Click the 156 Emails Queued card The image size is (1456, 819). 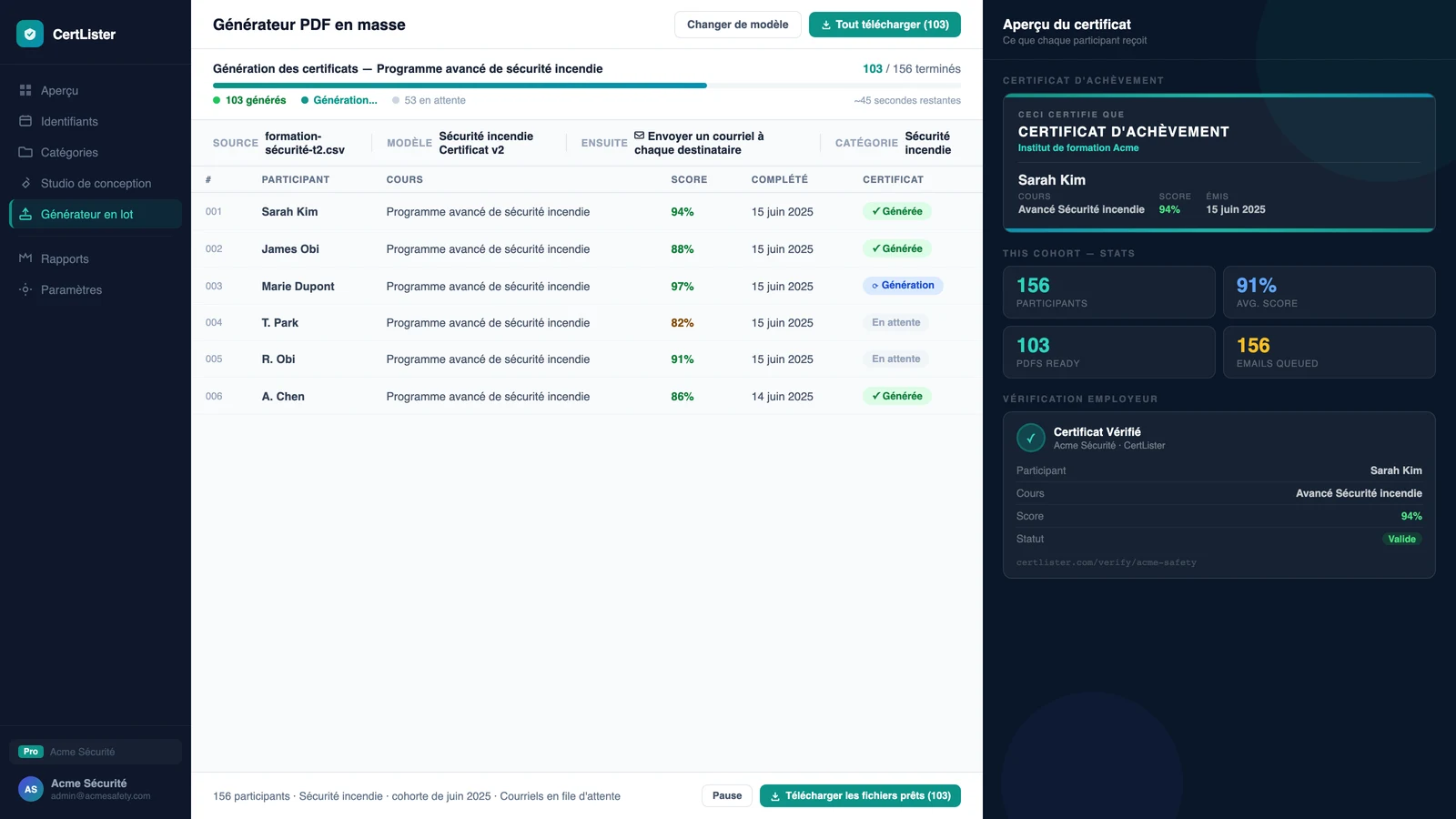pyautogui.click(x=1330, y=352)
